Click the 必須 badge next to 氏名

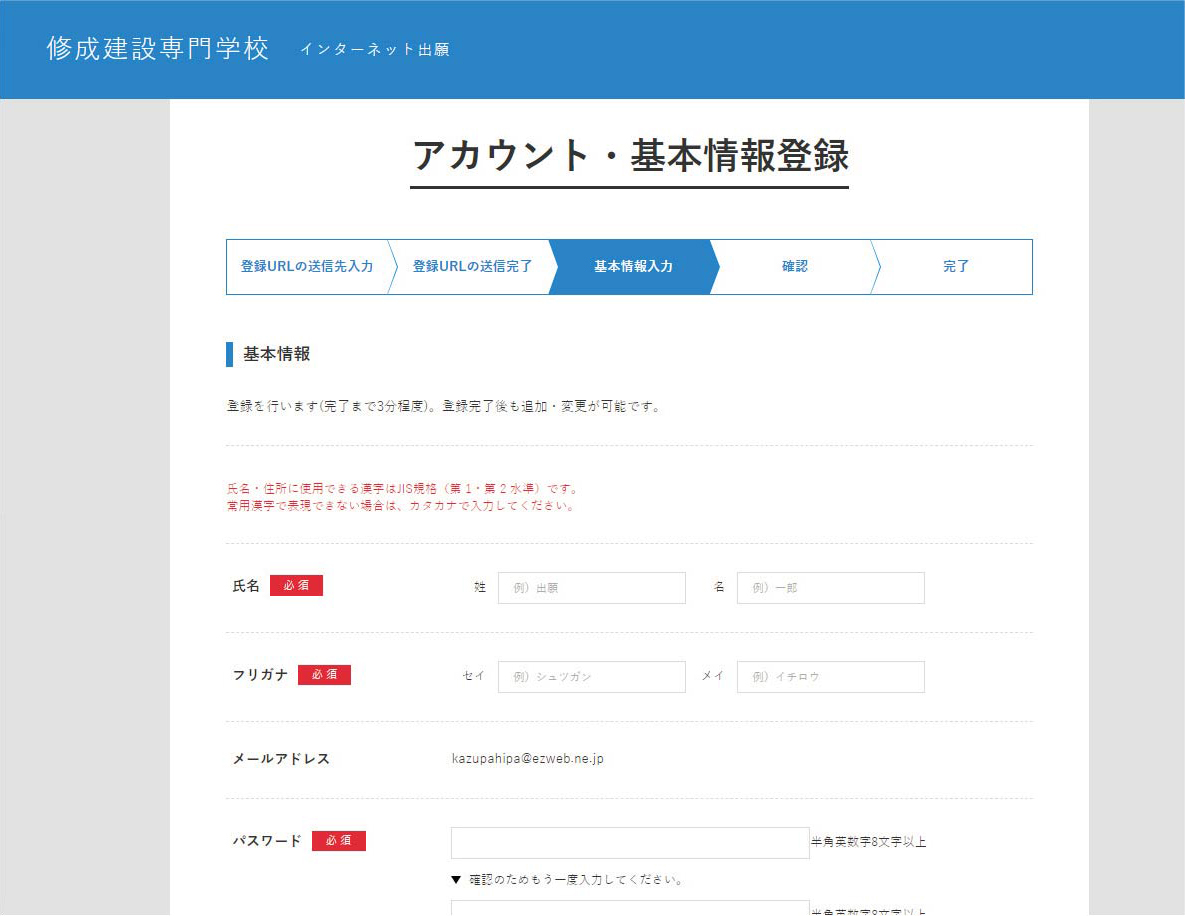[296, 586]
